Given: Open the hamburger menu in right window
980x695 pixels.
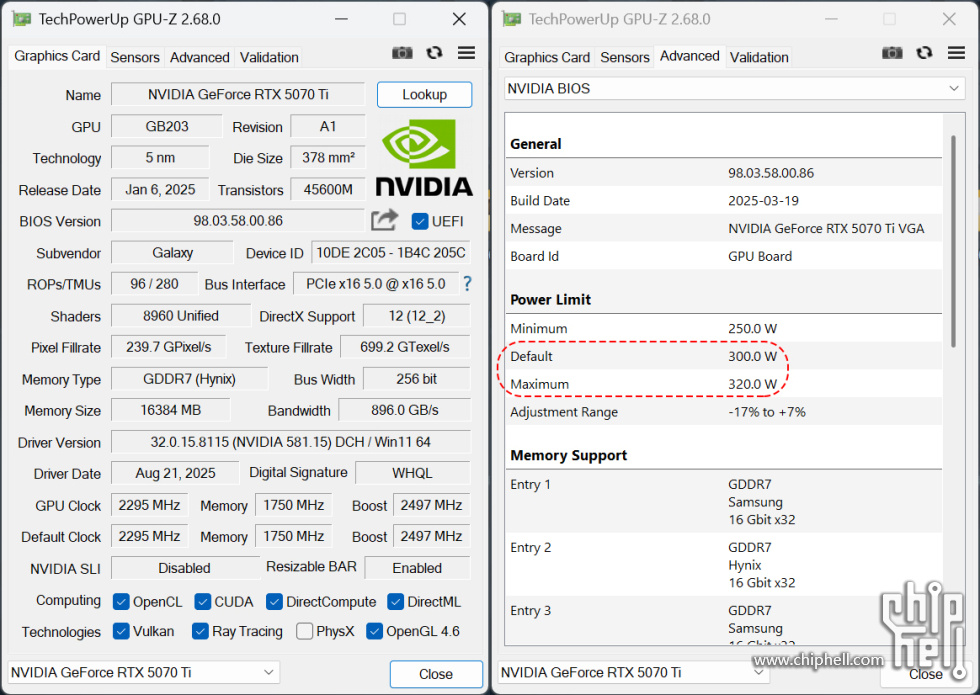Looking at the screenshot, I should pyautogui.click(x=956, y=53).
